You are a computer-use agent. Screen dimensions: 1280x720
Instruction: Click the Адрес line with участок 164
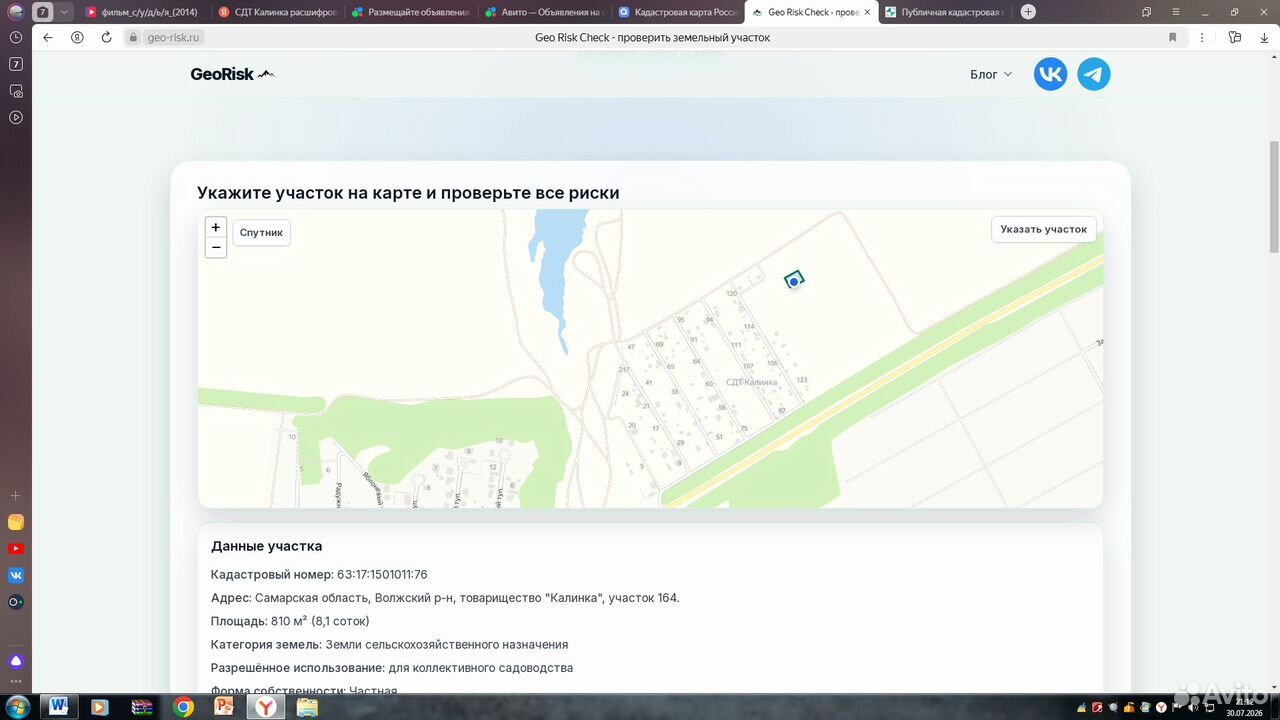point(445,598)
